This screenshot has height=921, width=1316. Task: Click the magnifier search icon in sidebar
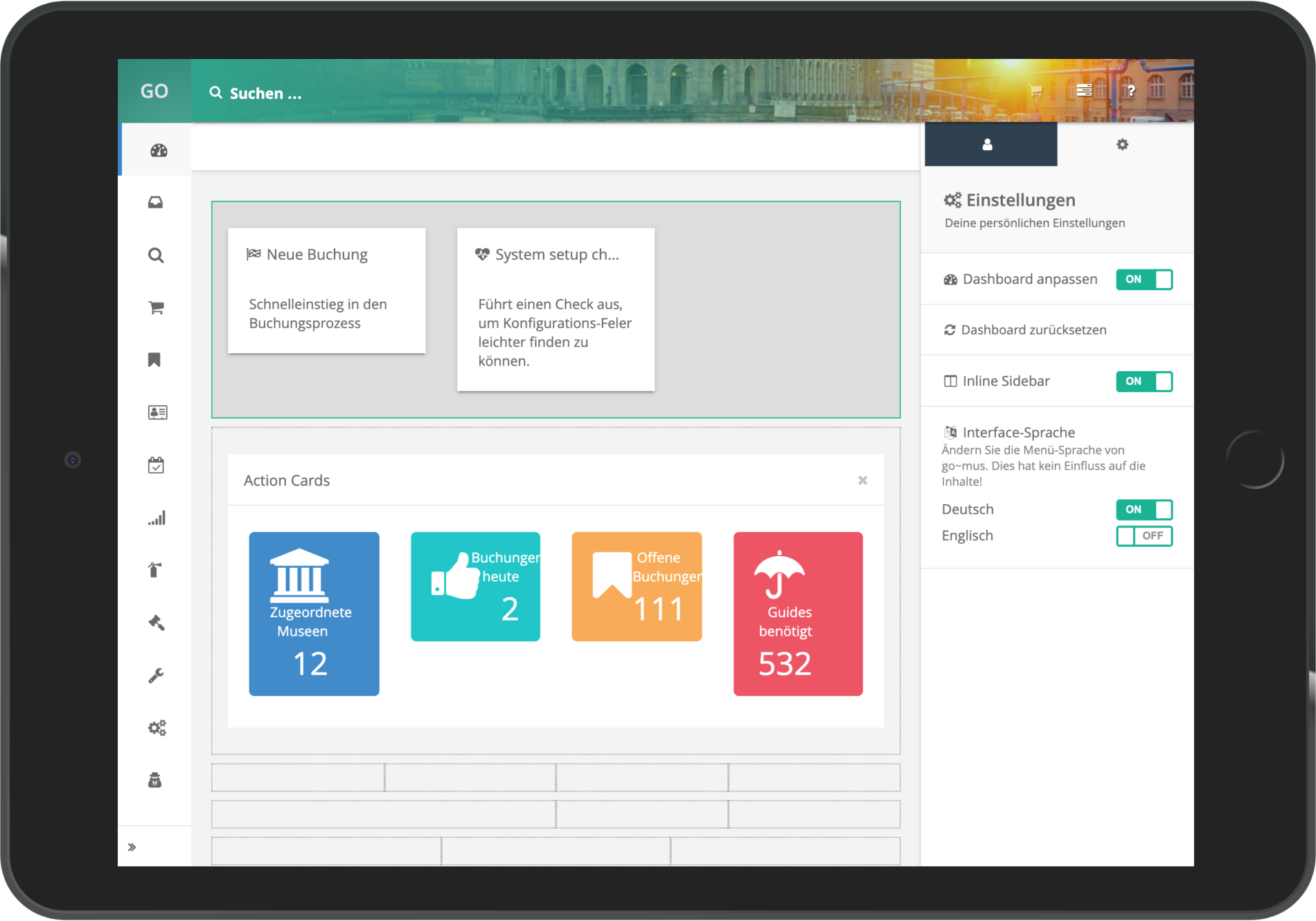point(156,255)
